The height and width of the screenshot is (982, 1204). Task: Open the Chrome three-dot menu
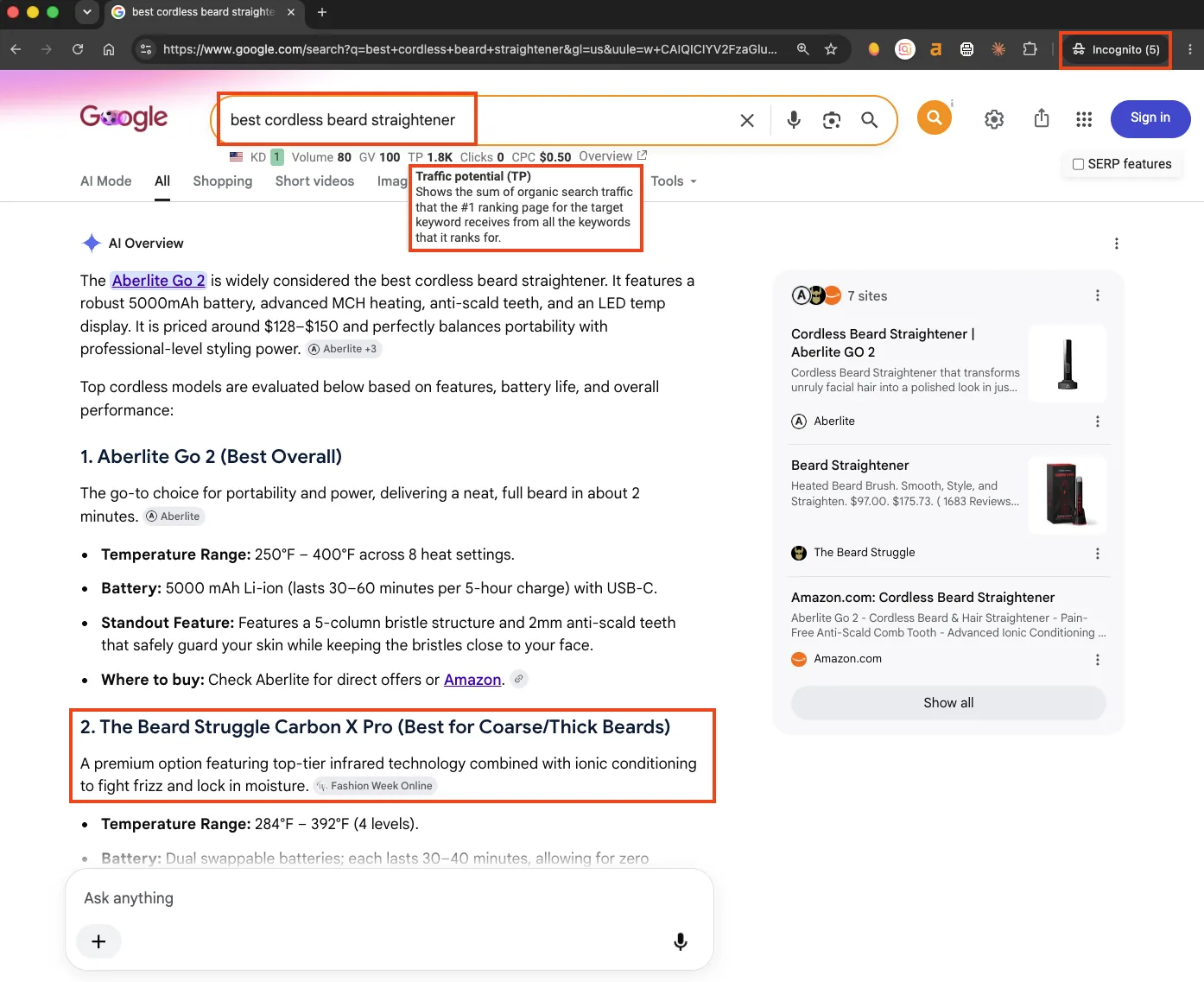tap(1190, 49)
